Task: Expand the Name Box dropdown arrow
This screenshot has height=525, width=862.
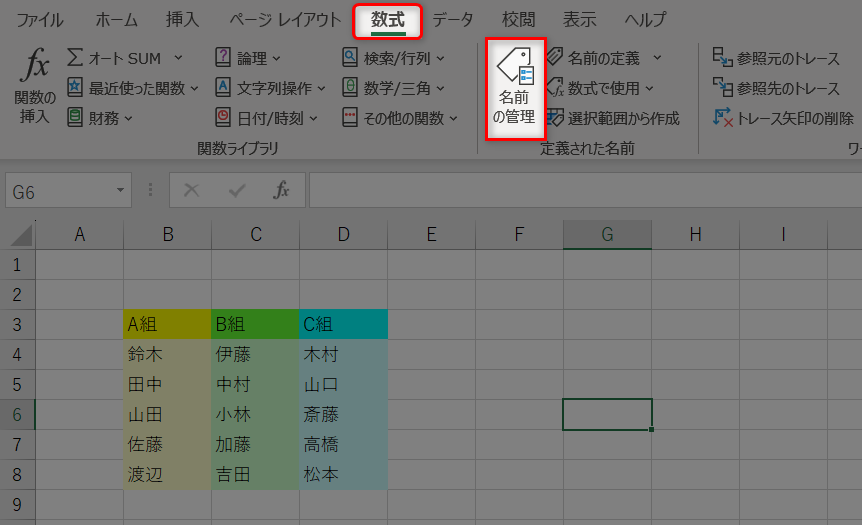Action: (x=121, y=191)
